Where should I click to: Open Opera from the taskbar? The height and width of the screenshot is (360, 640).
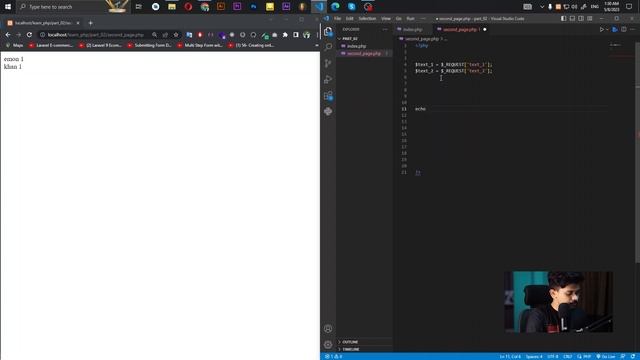[188, 7]
